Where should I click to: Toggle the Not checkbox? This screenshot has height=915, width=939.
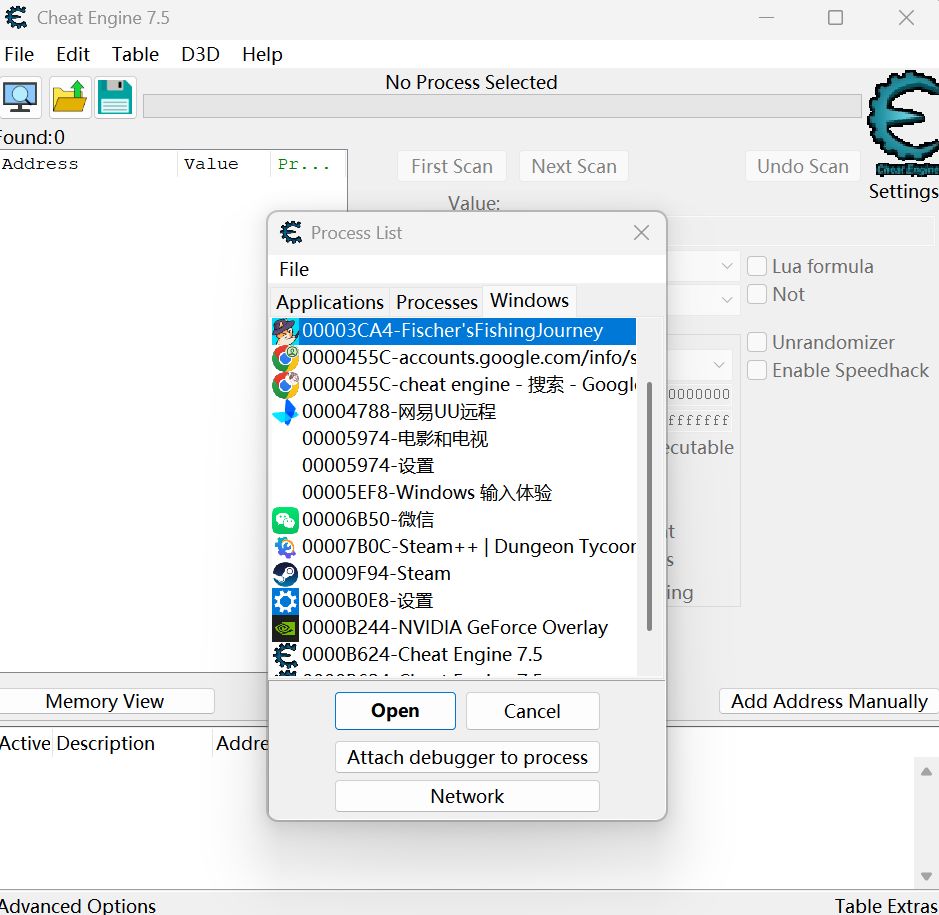click(x=757, y=294)
